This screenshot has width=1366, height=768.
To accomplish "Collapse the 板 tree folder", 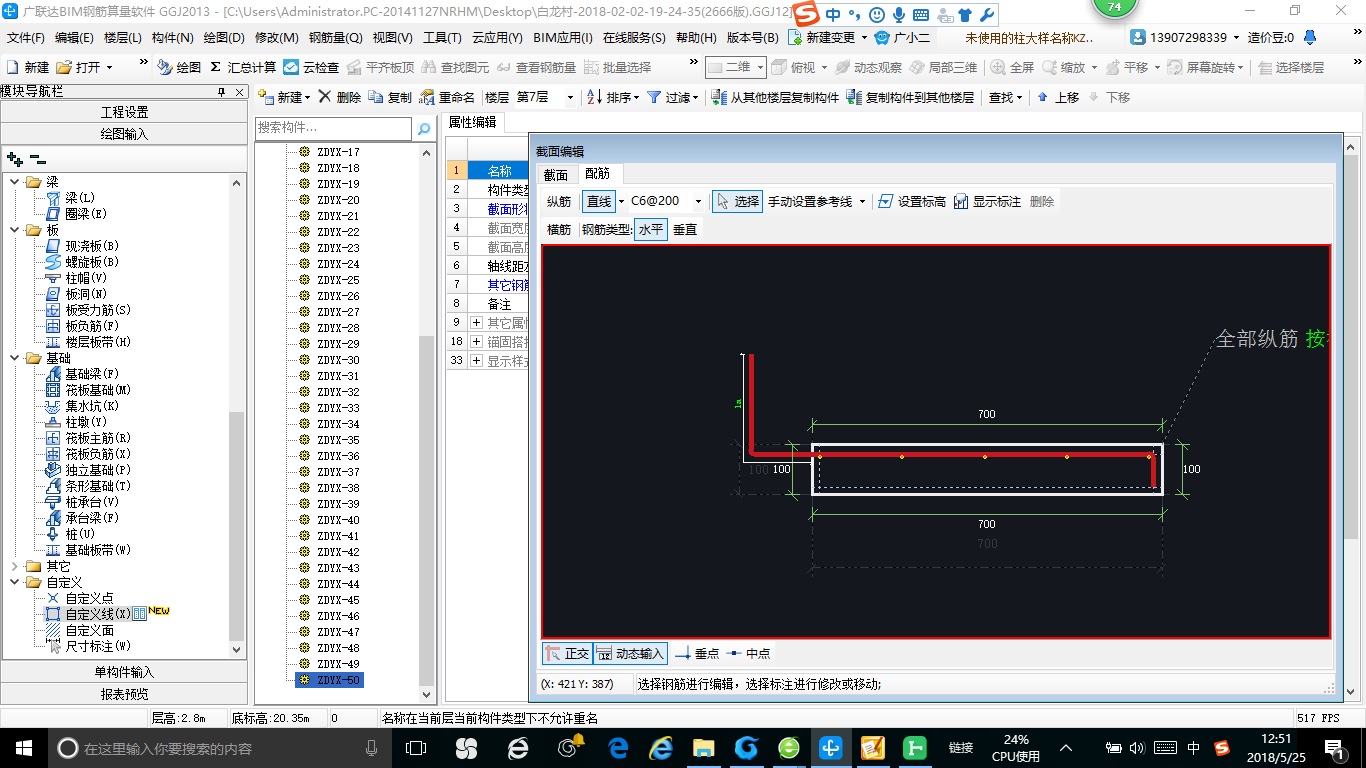I will pyautogui.click(x=15, y=230).
